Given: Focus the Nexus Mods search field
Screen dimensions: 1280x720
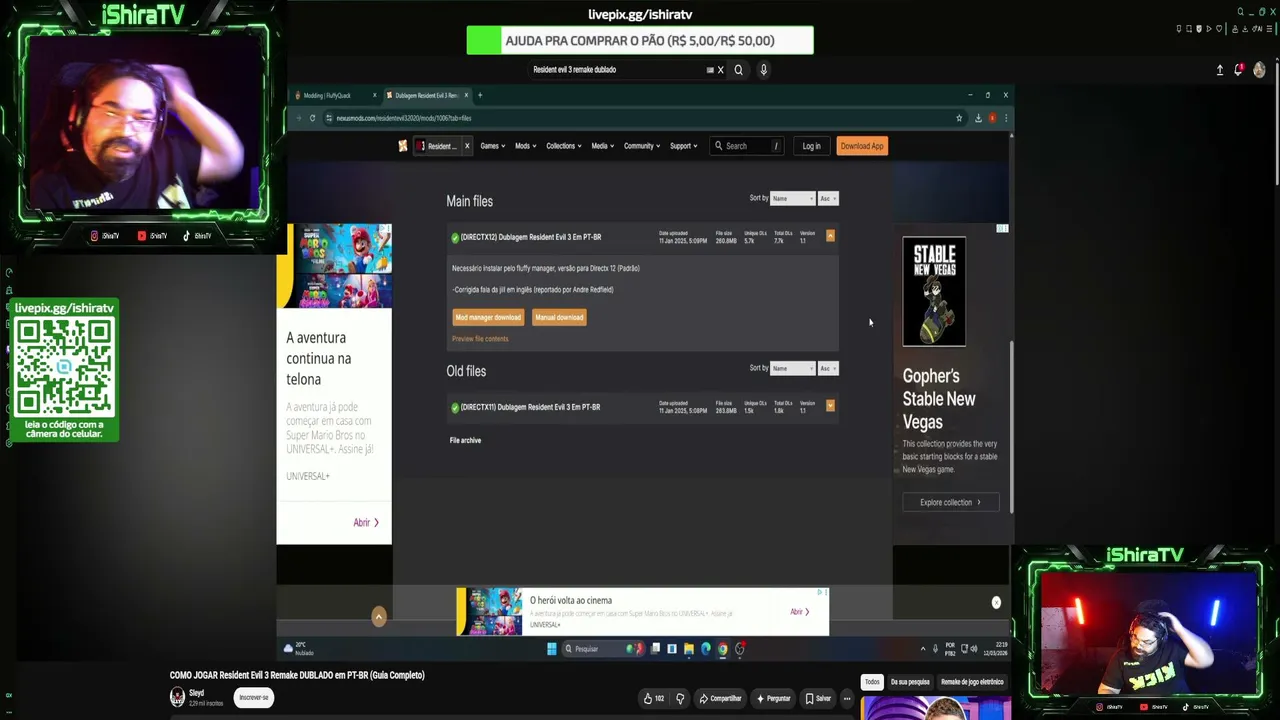Looking at the screenshot, I should [x=746, y=146].
